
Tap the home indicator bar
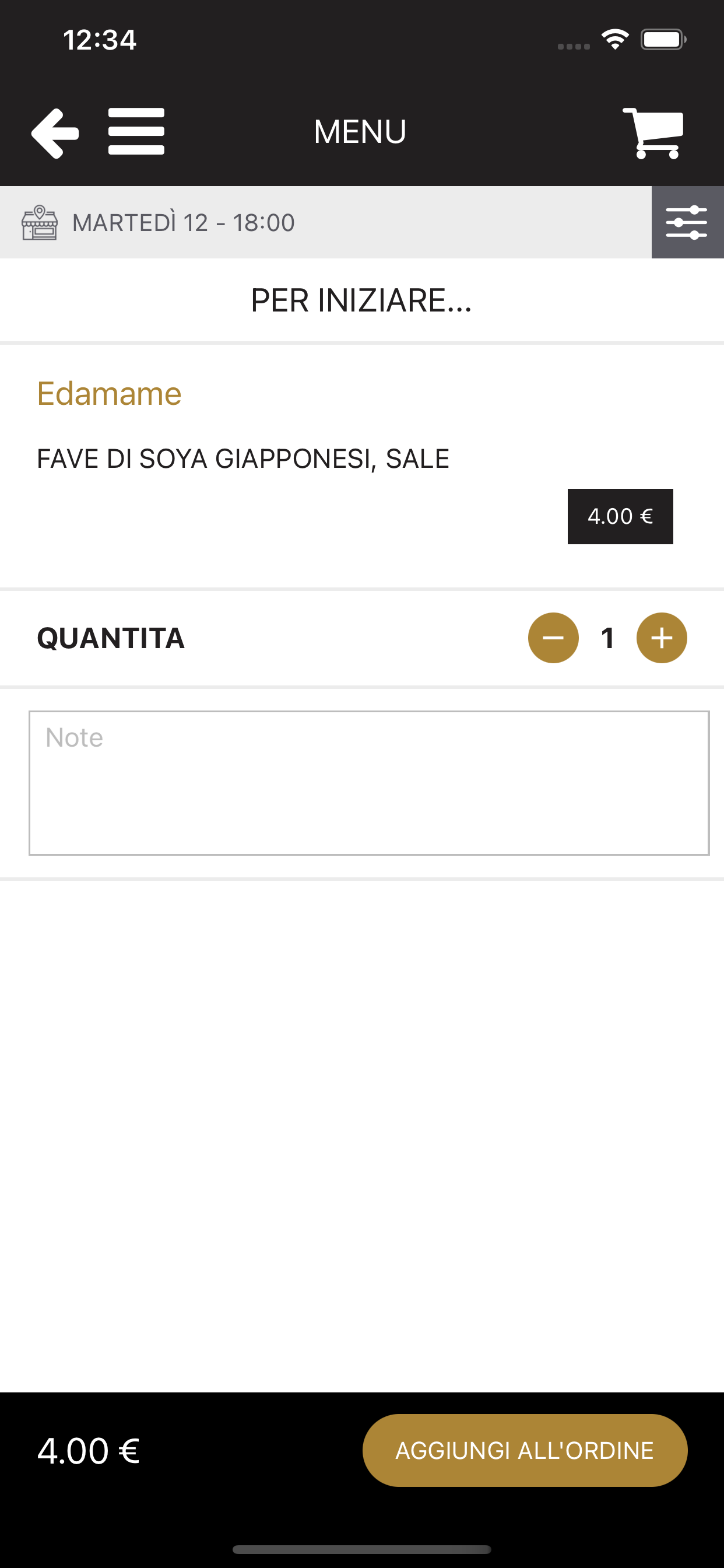tap(362, 1549)
